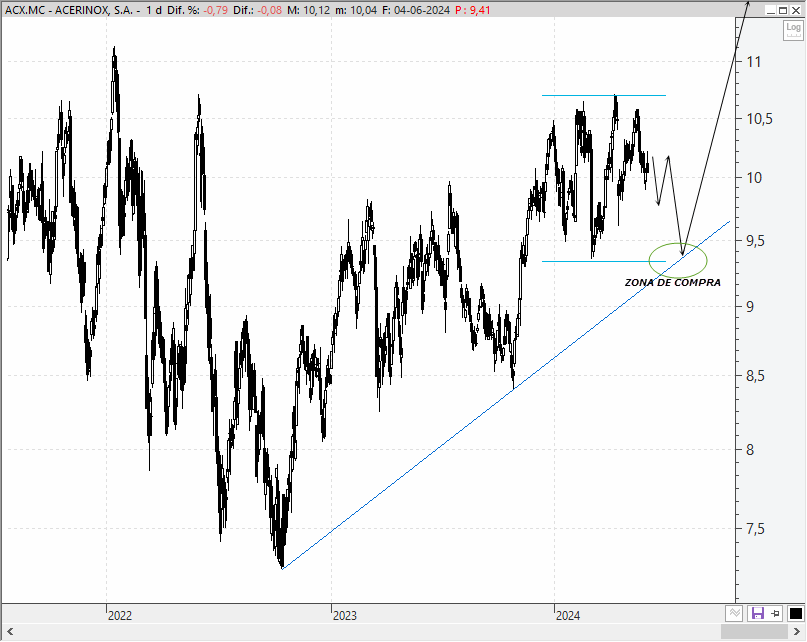Maximize the ACX.MC chart window
Image resolution: width=807 pixels, height=642 pixels.
[x=783, y=10]
